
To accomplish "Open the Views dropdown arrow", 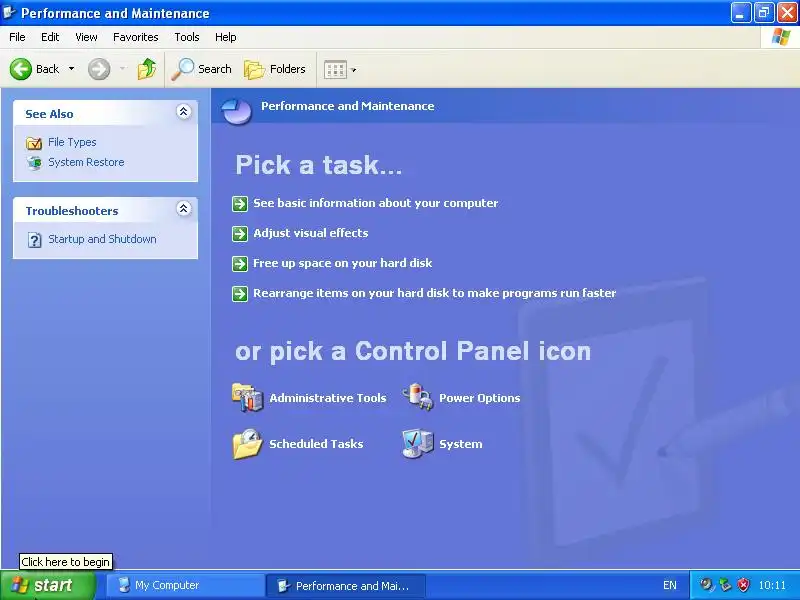I will tap(353, 70).
